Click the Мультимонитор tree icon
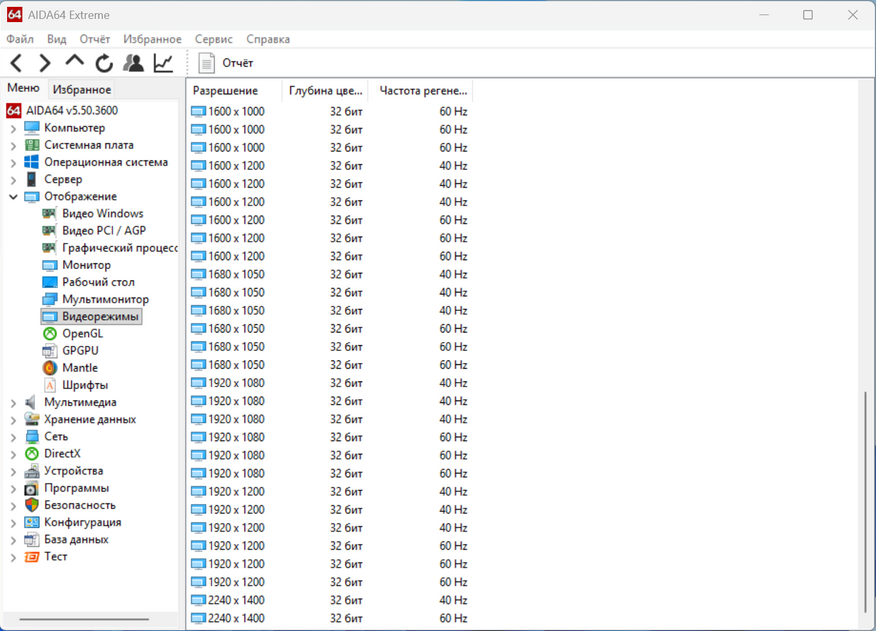The image size is (876, 631). coord(49,299)
